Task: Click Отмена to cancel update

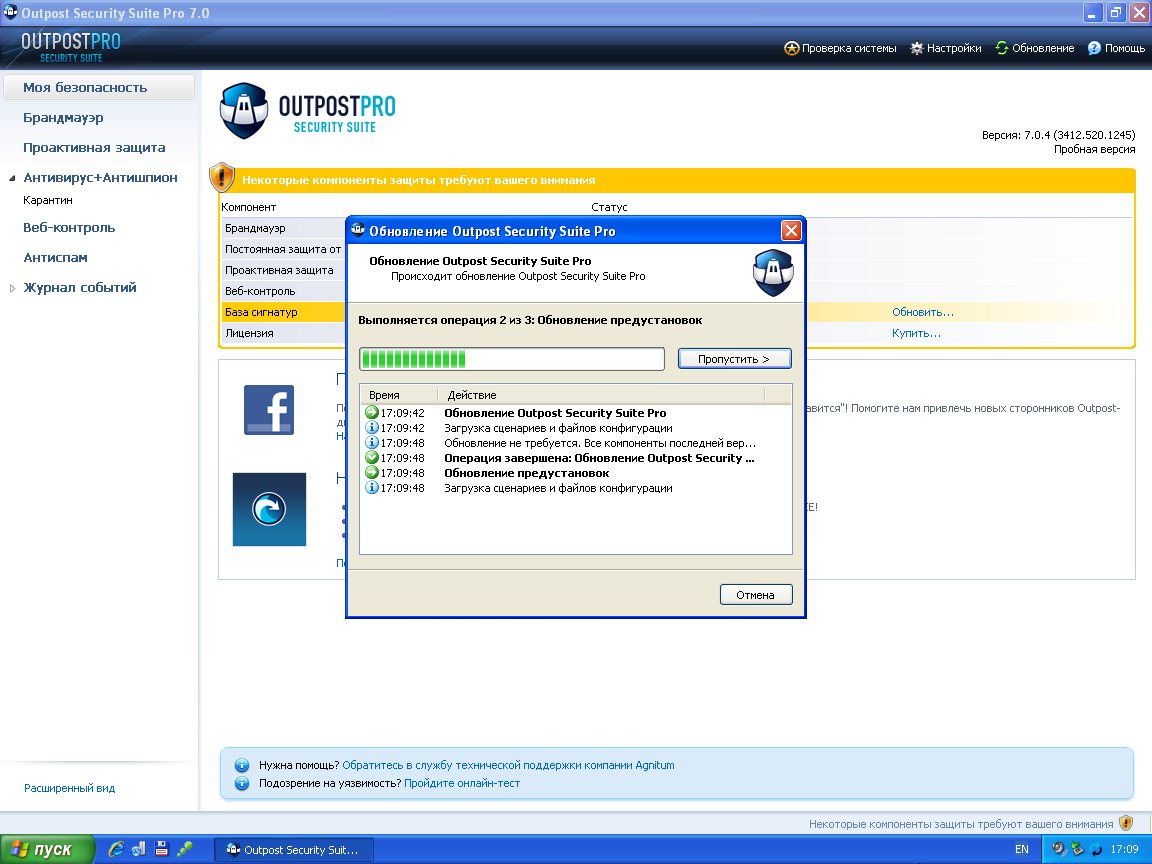Action: tap(755, 595)
